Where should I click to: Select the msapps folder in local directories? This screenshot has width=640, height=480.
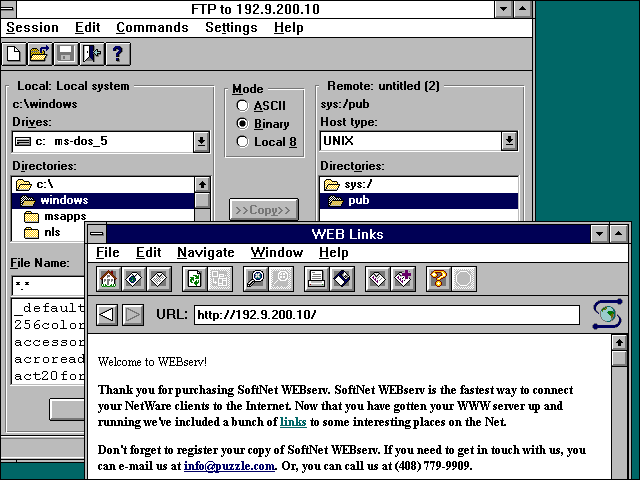pos(103,216)
